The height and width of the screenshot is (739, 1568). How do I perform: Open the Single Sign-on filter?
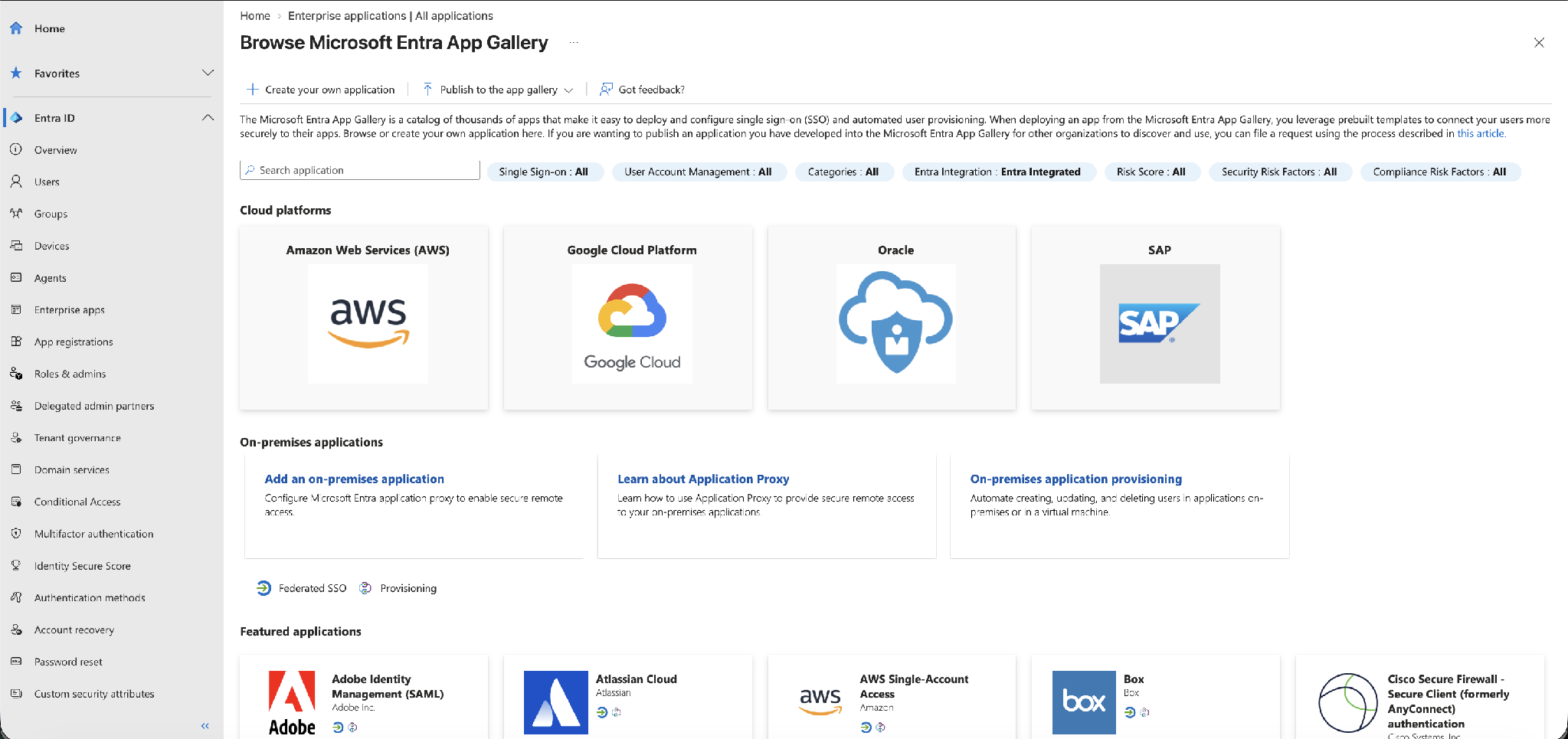[x=544, y=172]
